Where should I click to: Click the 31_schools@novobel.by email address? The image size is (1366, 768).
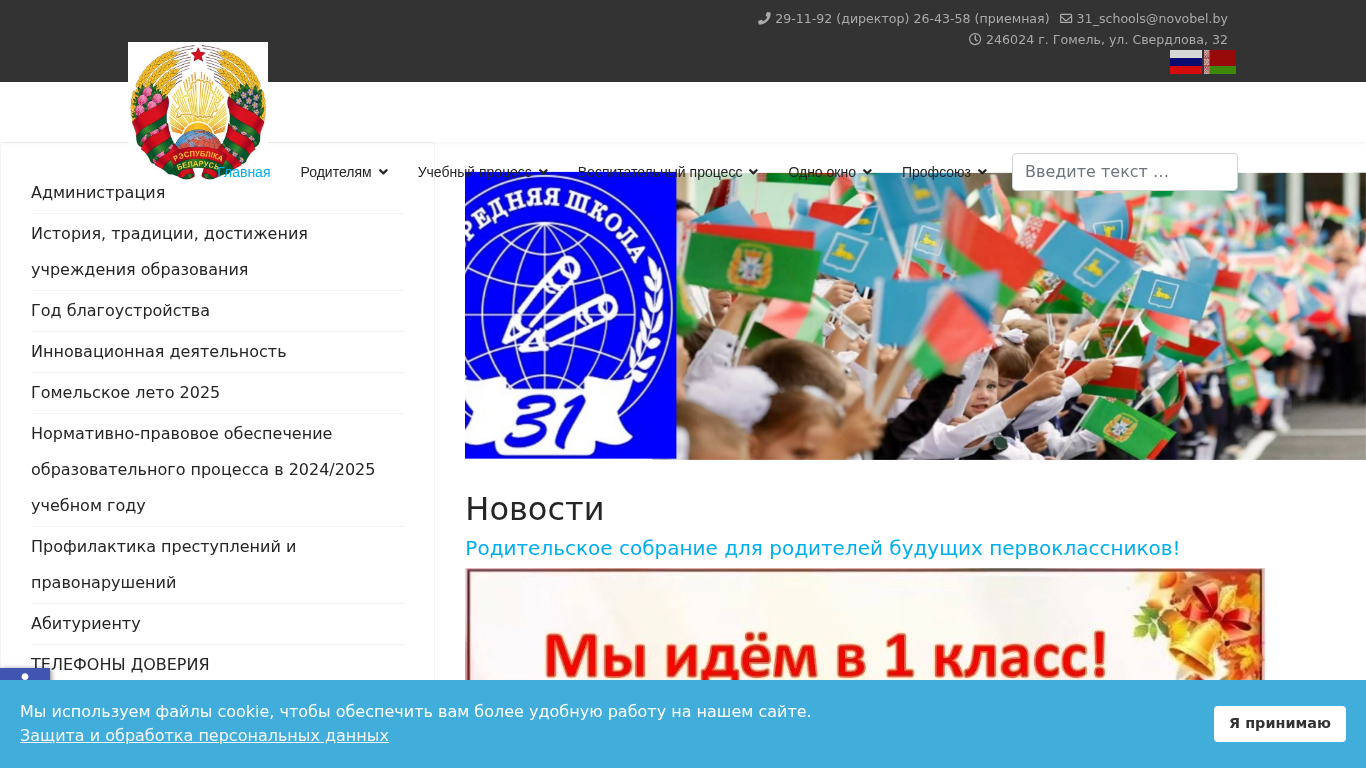(x=1152, y=18)
